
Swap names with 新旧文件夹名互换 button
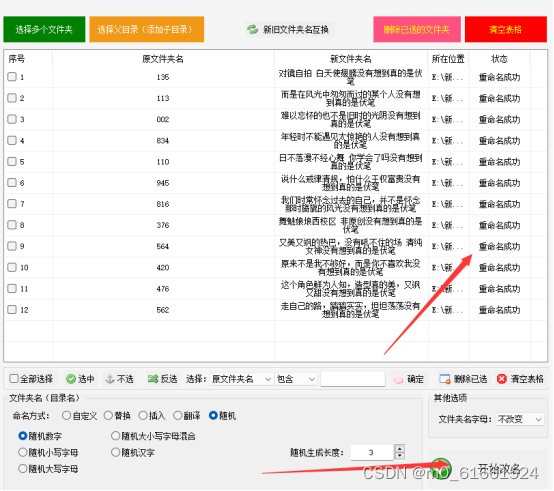coord(289,29)
